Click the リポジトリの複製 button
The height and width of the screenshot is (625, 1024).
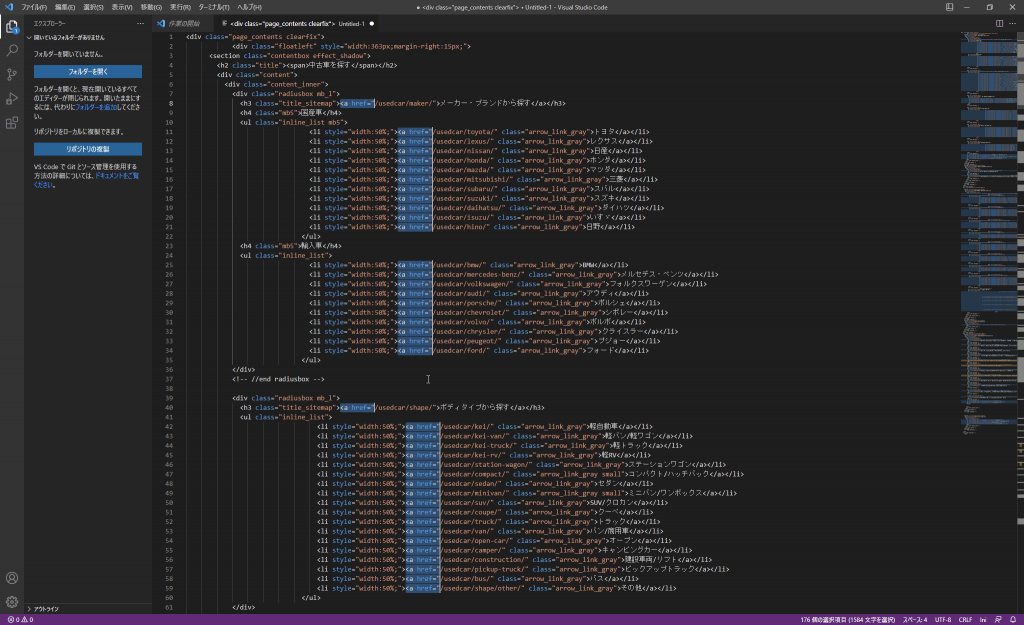(88, 149)
